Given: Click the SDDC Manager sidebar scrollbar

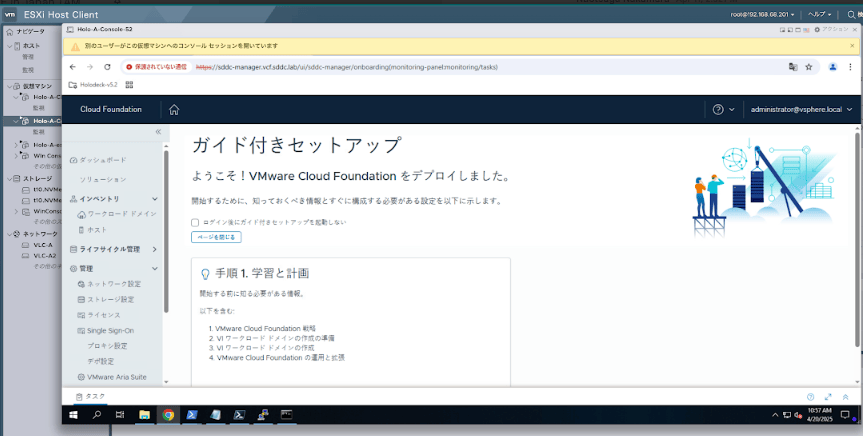Looking at the screenshot, I should [166, 231].
